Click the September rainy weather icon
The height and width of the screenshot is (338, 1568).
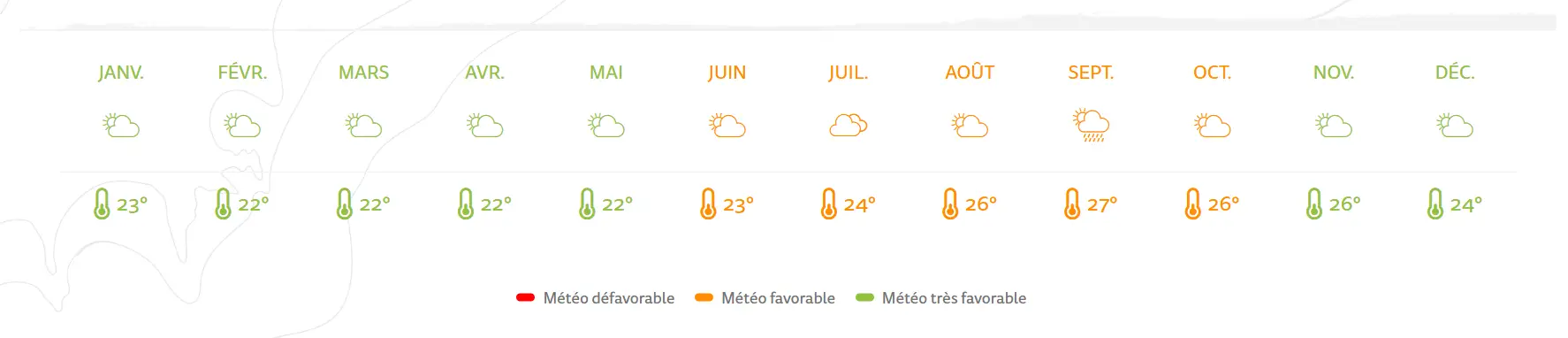pyautogui.click(x=1091, y=126)
